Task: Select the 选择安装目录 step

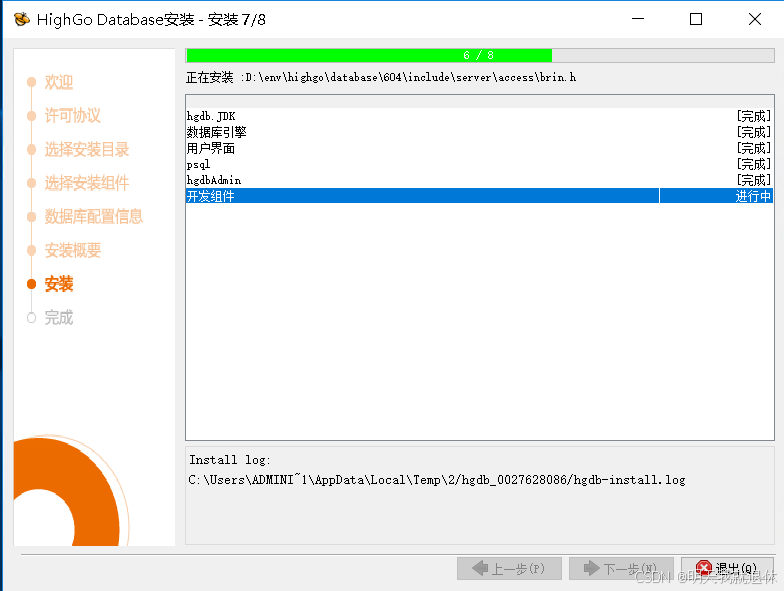Action: 86,149
